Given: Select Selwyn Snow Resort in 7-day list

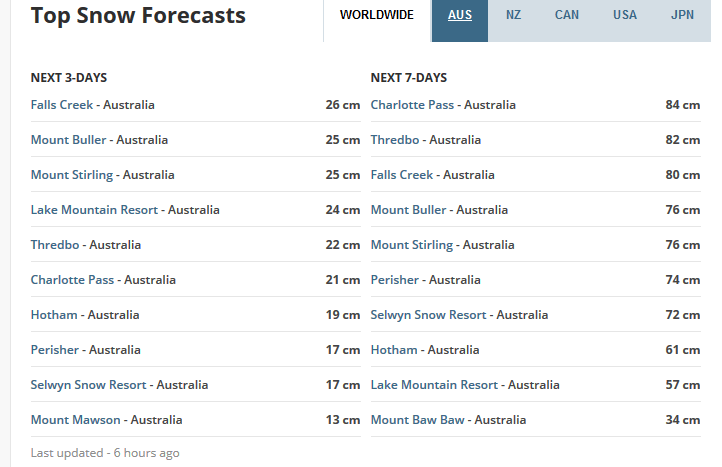Looking at the screenshot, I should pos(430,315).
